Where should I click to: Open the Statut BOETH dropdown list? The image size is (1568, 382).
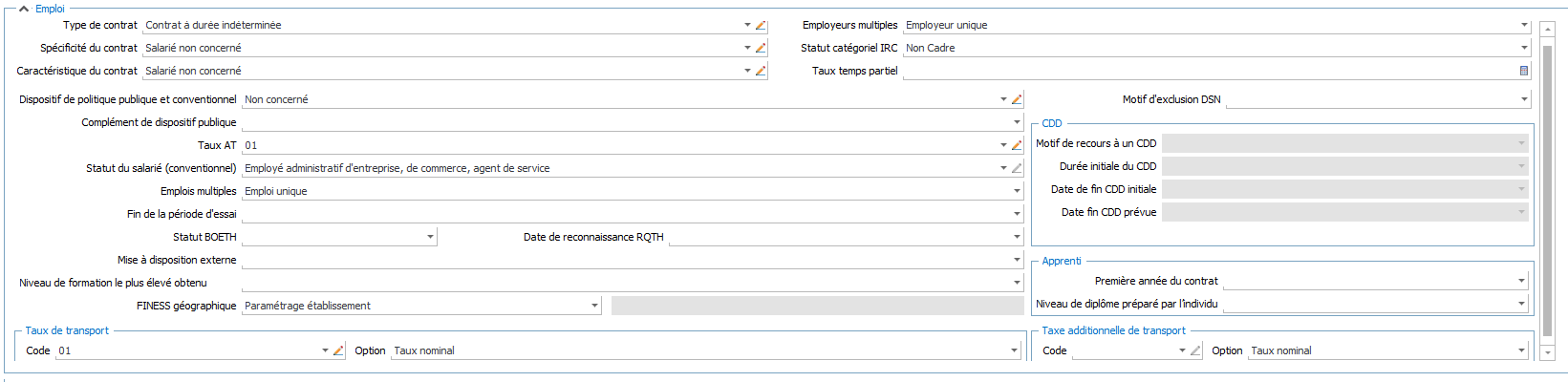[x=430, y=237]
